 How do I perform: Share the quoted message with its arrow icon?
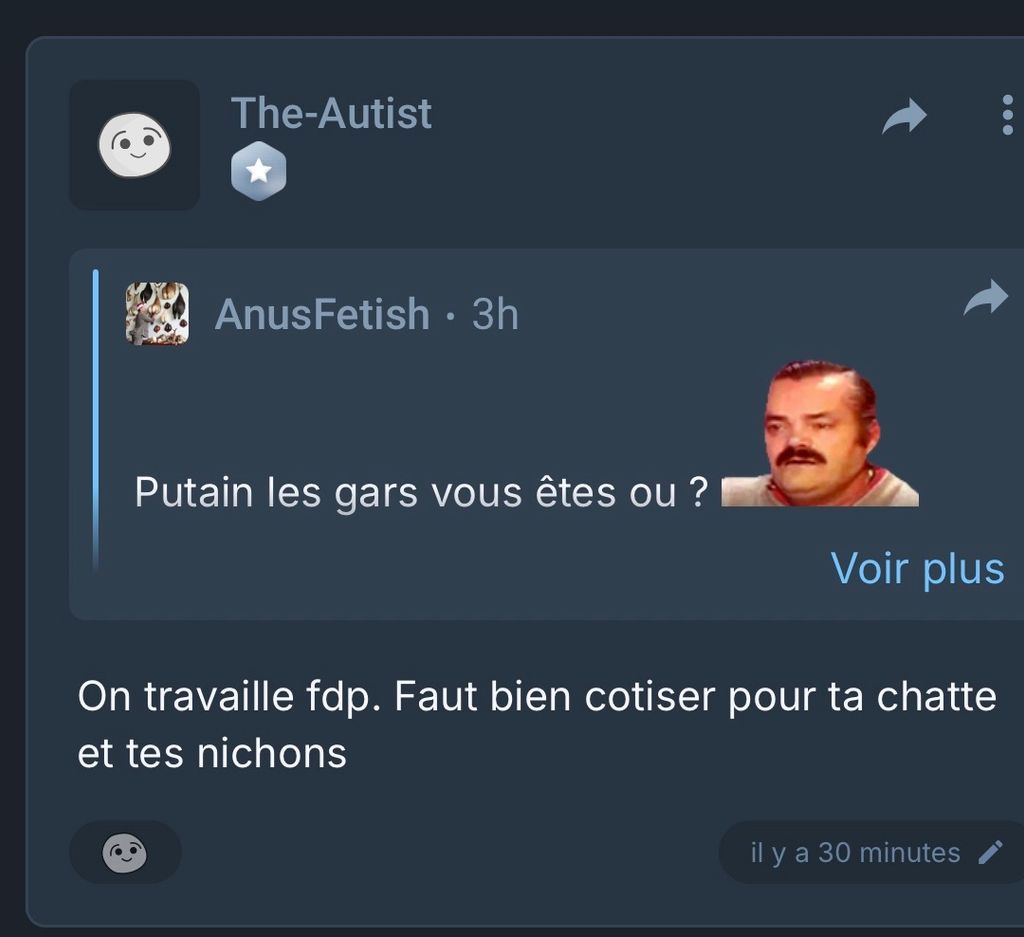(985, 297)
